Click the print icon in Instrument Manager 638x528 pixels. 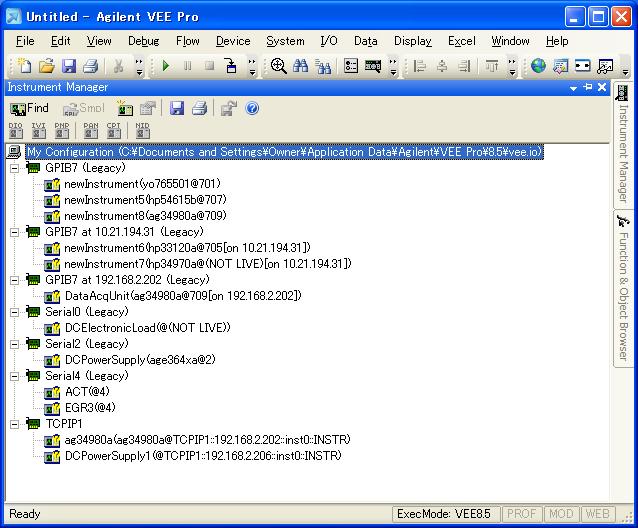point(199,108)
